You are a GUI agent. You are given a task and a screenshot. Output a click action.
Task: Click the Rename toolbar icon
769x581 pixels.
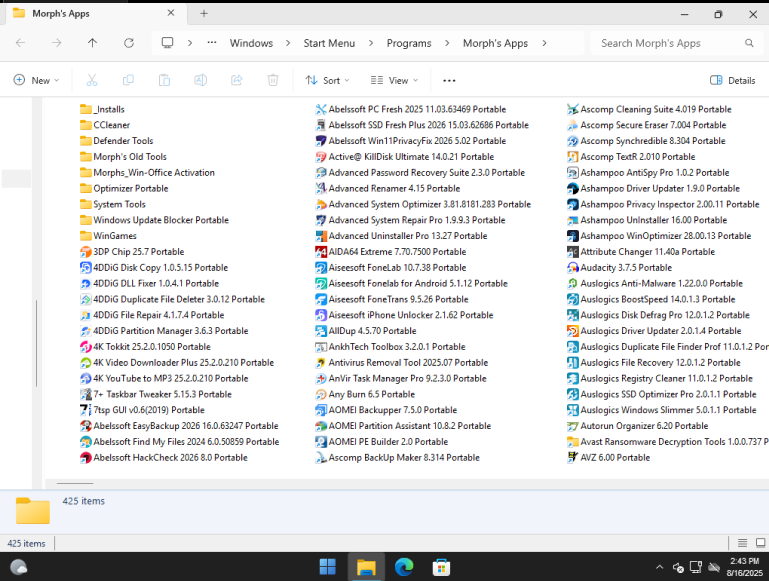[x=201, y=80]
